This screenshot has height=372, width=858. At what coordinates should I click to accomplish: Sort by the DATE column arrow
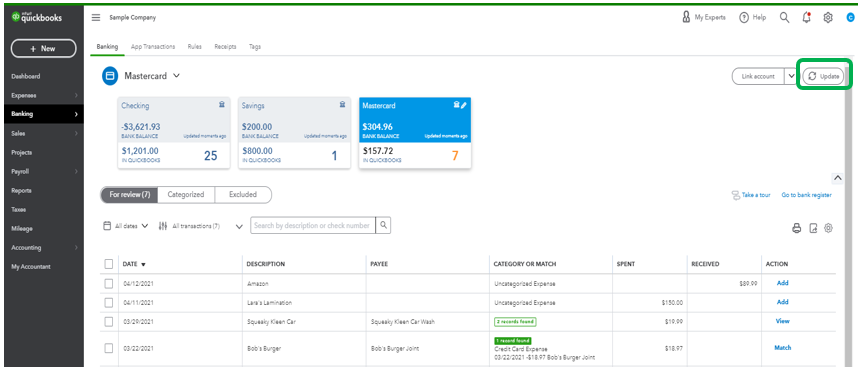coord(143,264)
